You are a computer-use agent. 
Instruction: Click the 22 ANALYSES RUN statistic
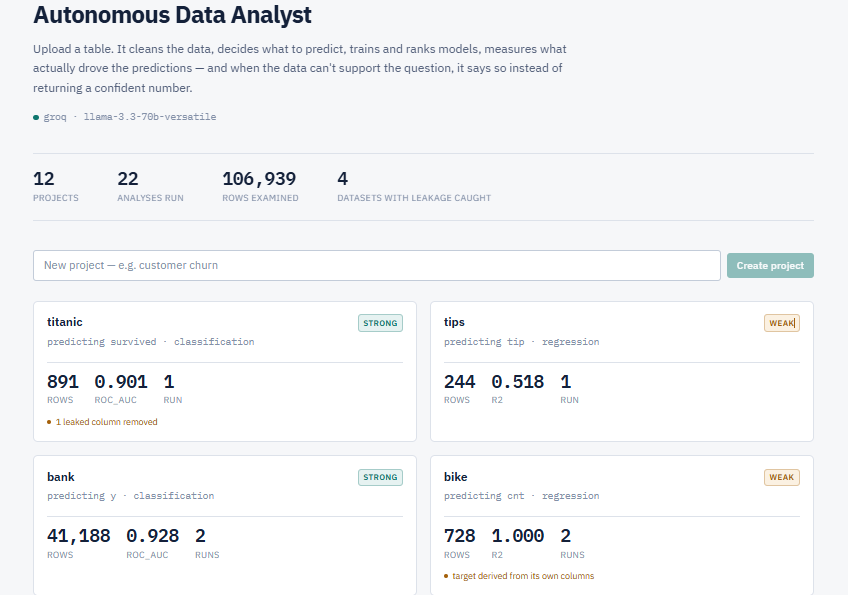tap(150, 186)
